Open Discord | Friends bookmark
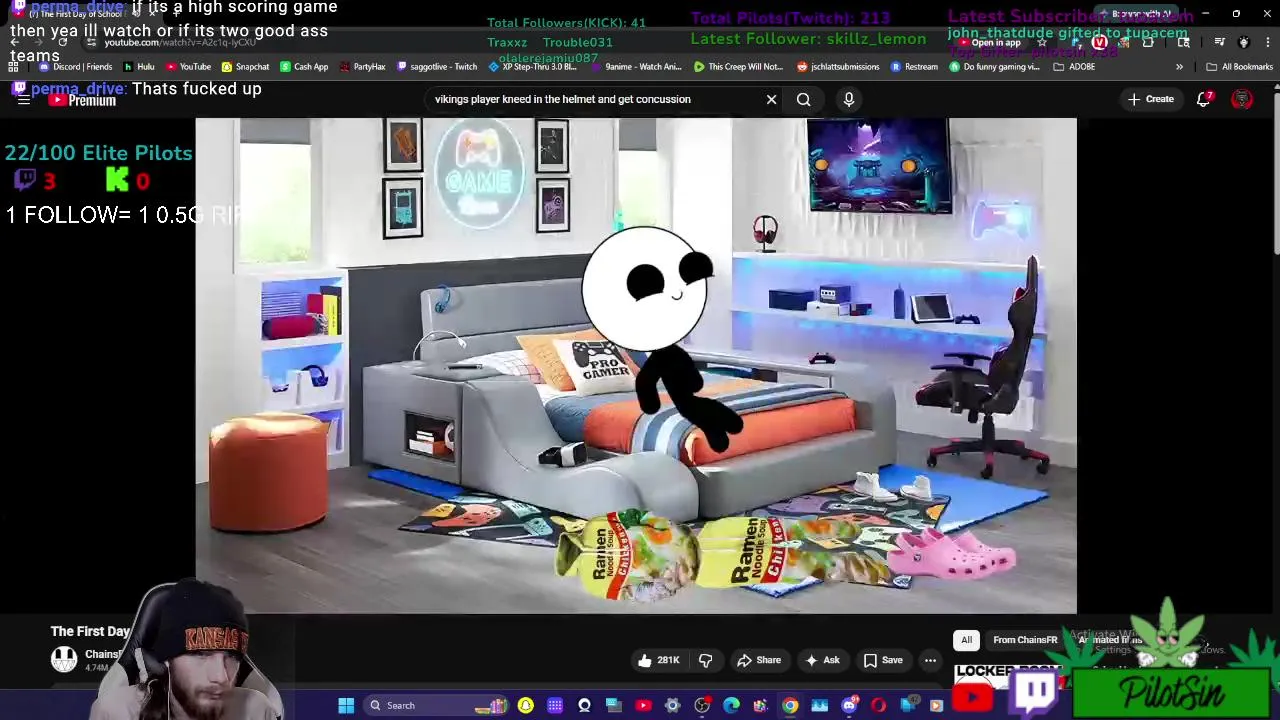This screenshot has height=720, width=1280. point(76,67)
